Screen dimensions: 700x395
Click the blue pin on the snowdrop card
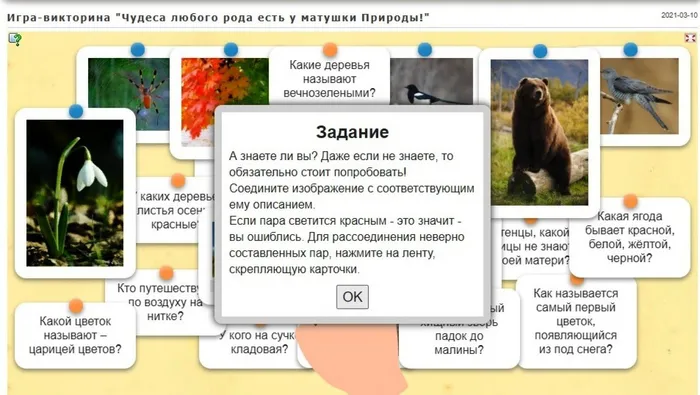point(76,111)
